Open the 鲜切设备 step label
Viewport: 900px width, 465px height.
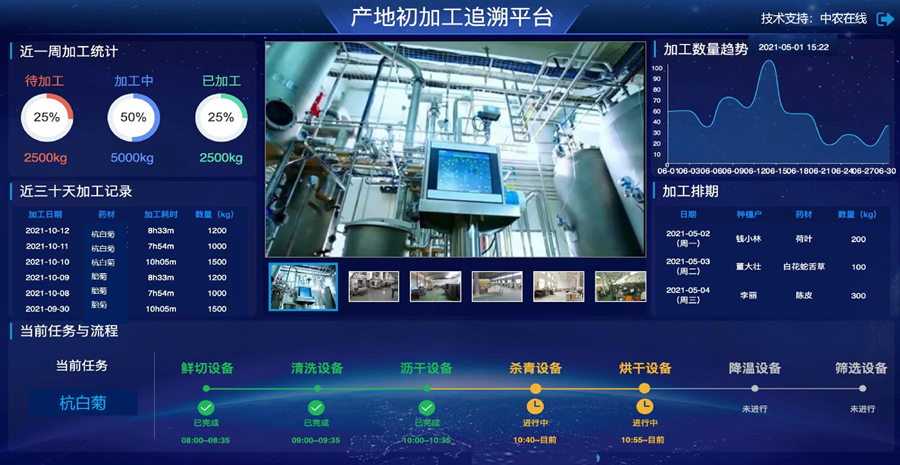click(x=207, y=368)
